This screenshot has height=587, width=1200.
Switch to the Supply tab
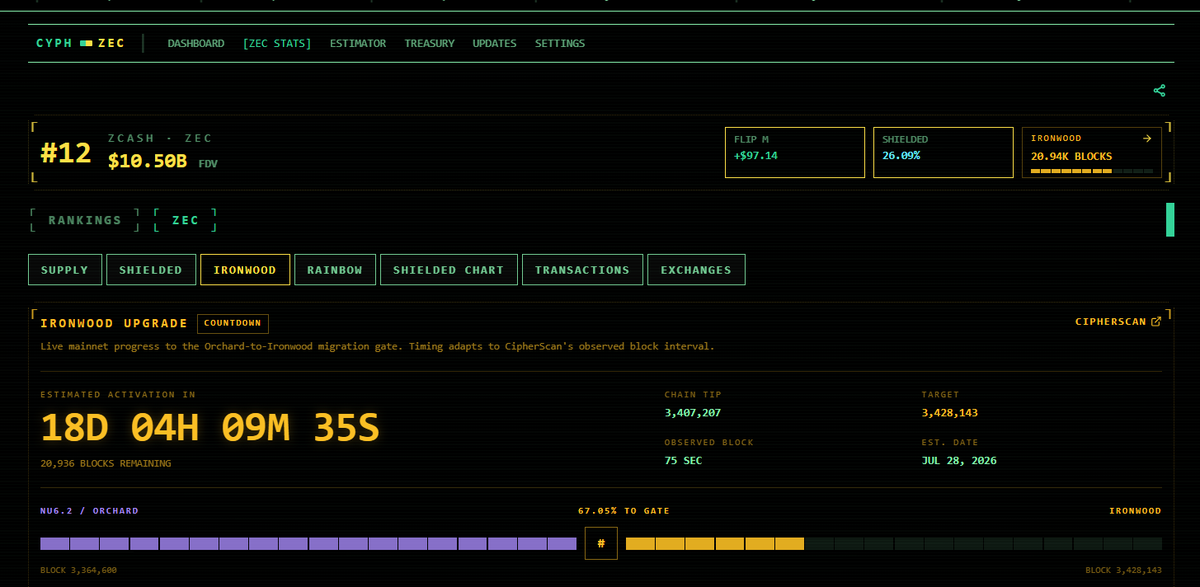tap(64, 270)
